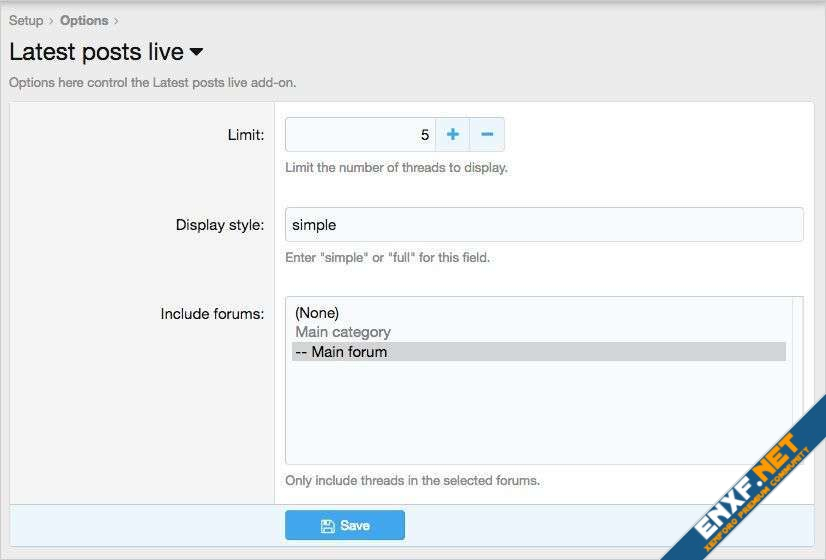Click the Include forums list scrollbar
The width and height of the screenshot is (826, 560).
(796, 380)
